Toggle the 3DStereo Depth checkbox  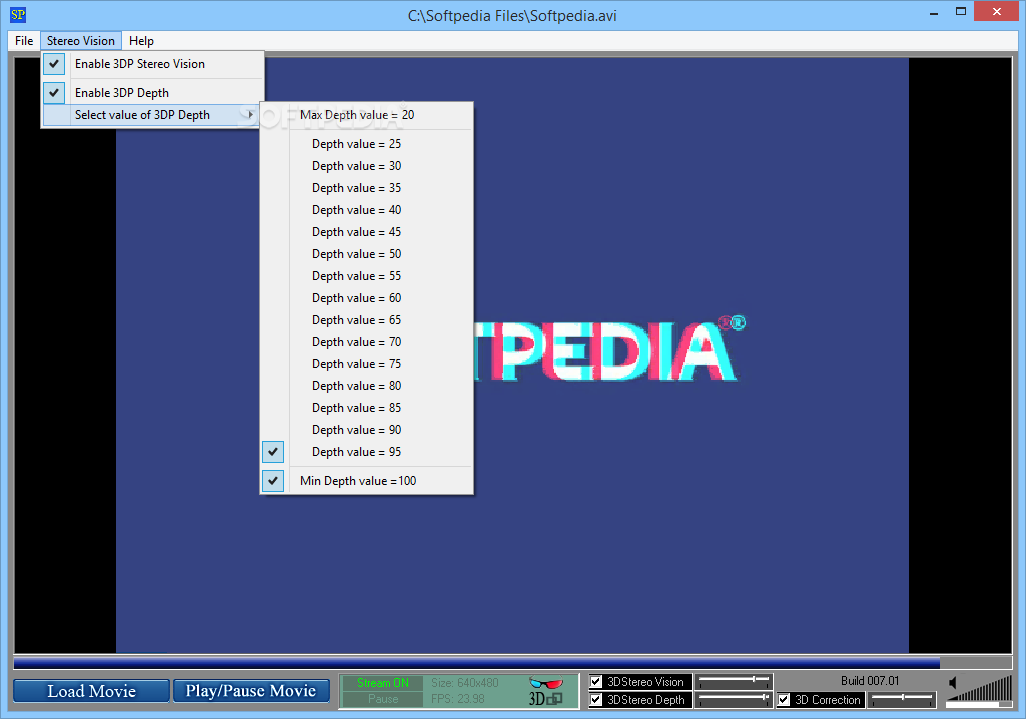596,700
